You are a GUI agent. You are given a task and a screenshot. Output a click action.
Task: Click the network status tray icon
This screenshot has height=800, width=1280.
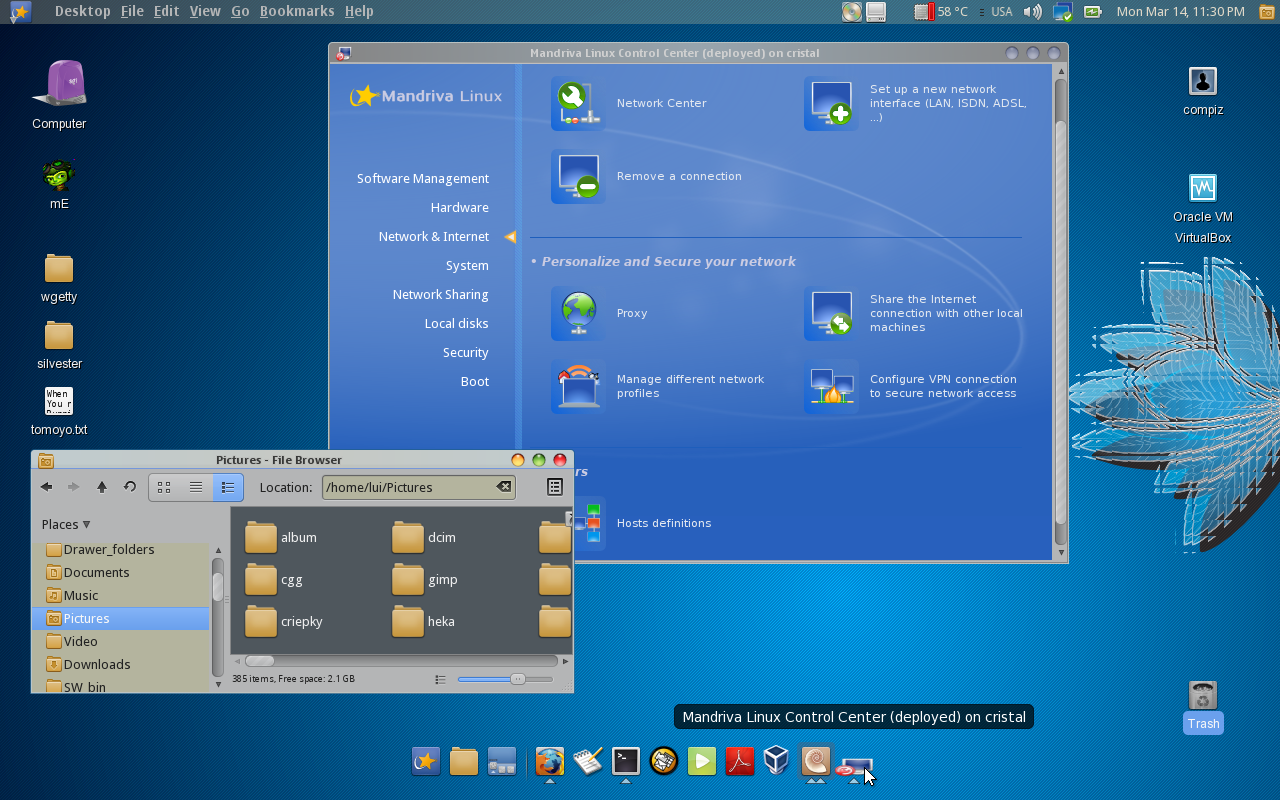pyautogui.click(x=1062, y=12)
